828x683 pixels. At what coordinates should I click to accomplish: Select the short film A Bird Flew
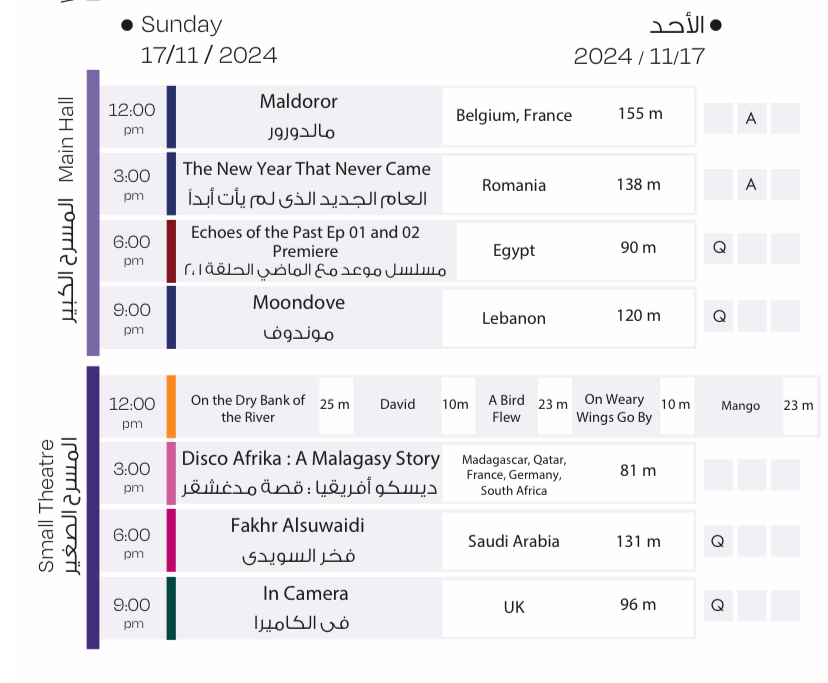[x=506, y=407]
